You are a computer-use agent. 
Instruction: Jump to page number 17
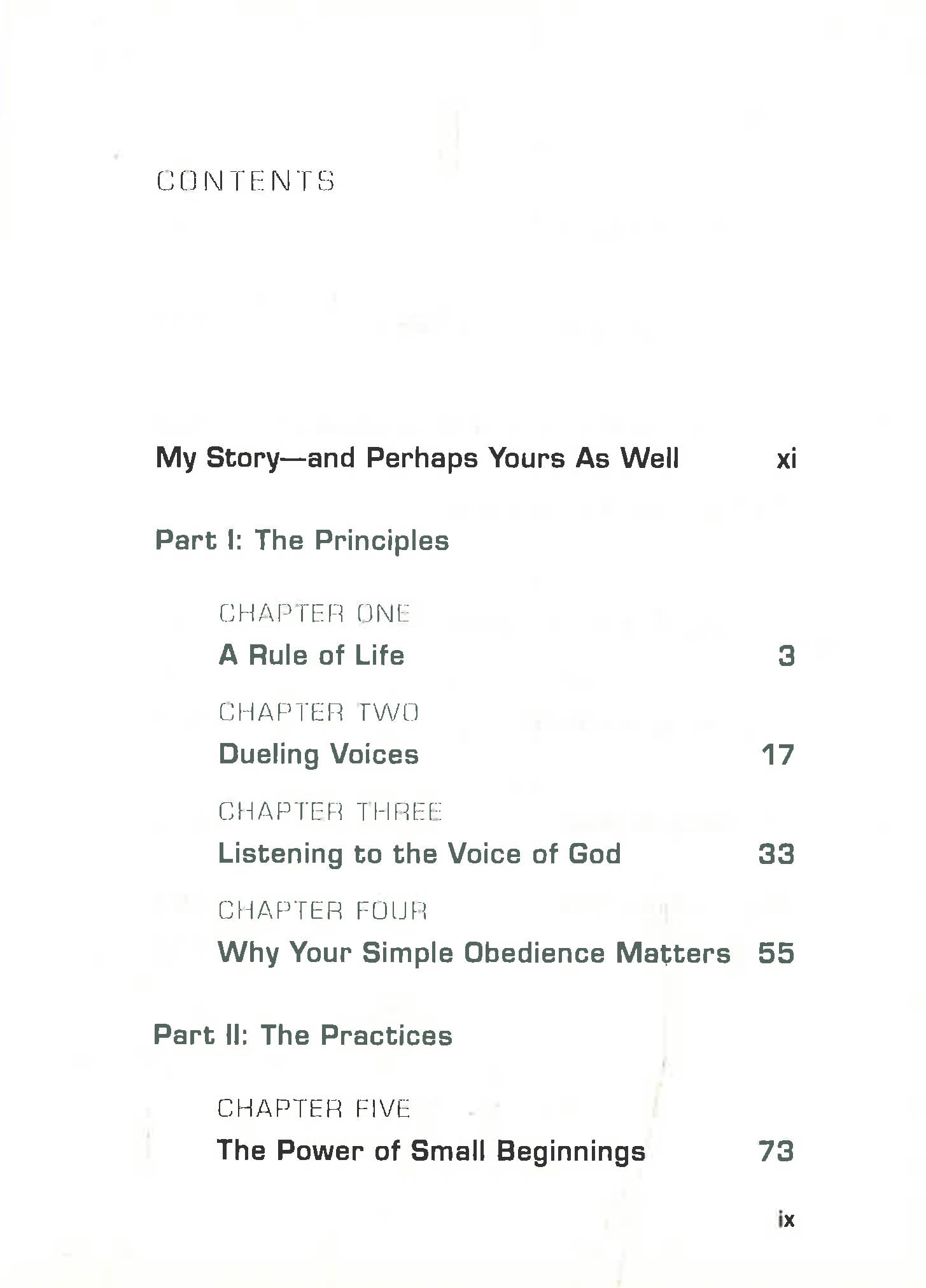pyautogui.click(x=778, y=755)
